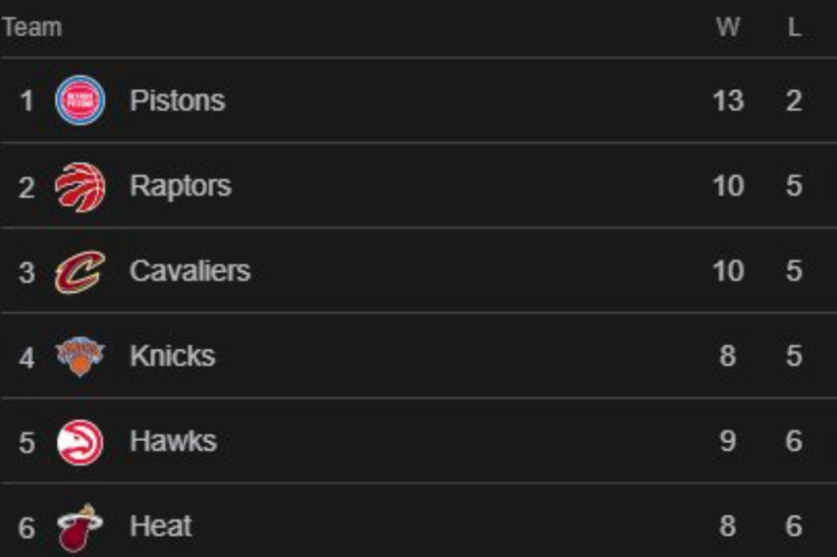837x557 pixels.
Task: Select the Knicks team name
Action: click(x=172, y=357)
